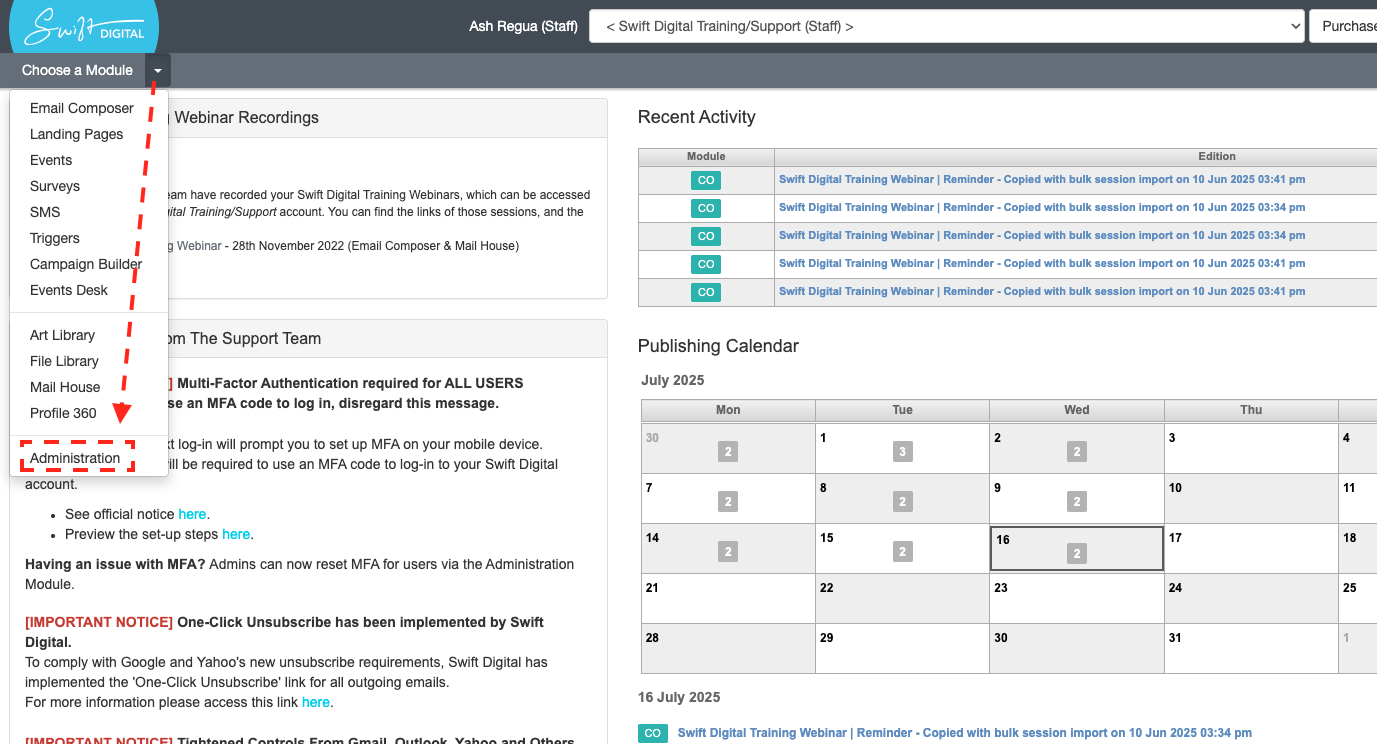Open the event badge on July 15
This screenshot has height=744, width=1377.
click(903, 552)
